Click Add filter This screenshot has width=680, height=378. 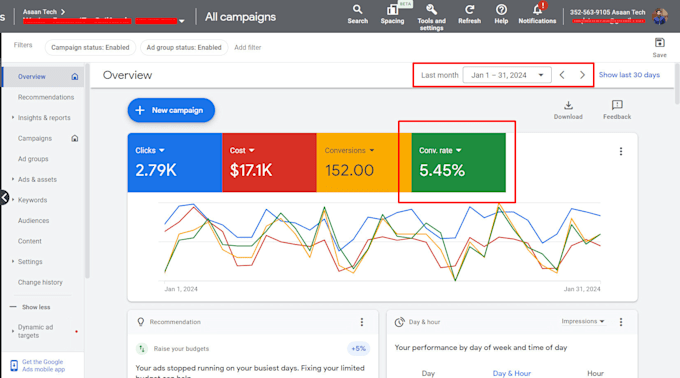click(248, 47)
